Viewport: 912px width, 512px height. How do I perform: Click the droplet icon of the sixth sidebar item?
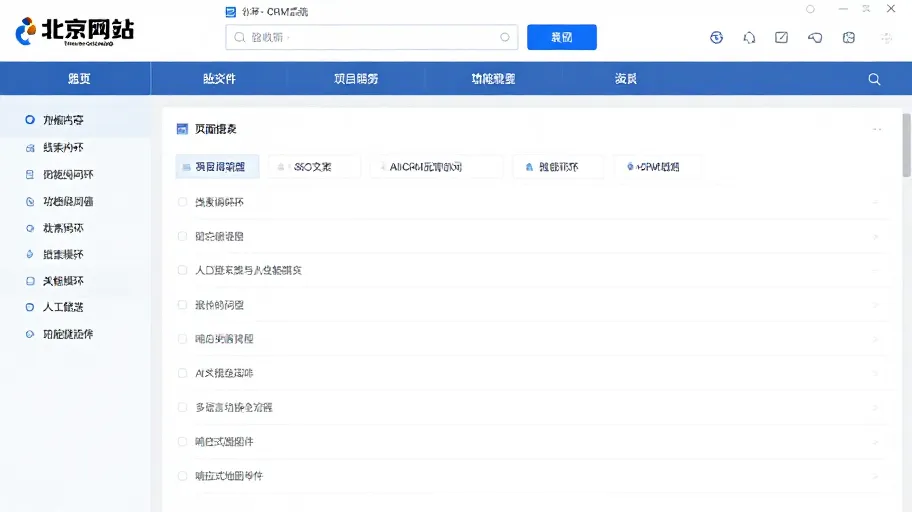point(30,254)
